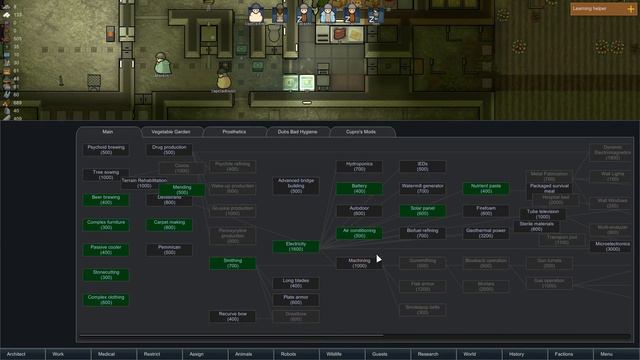640x360 pixels.
Task: Open the History tab in bottom bar
Action: [525, 354]
